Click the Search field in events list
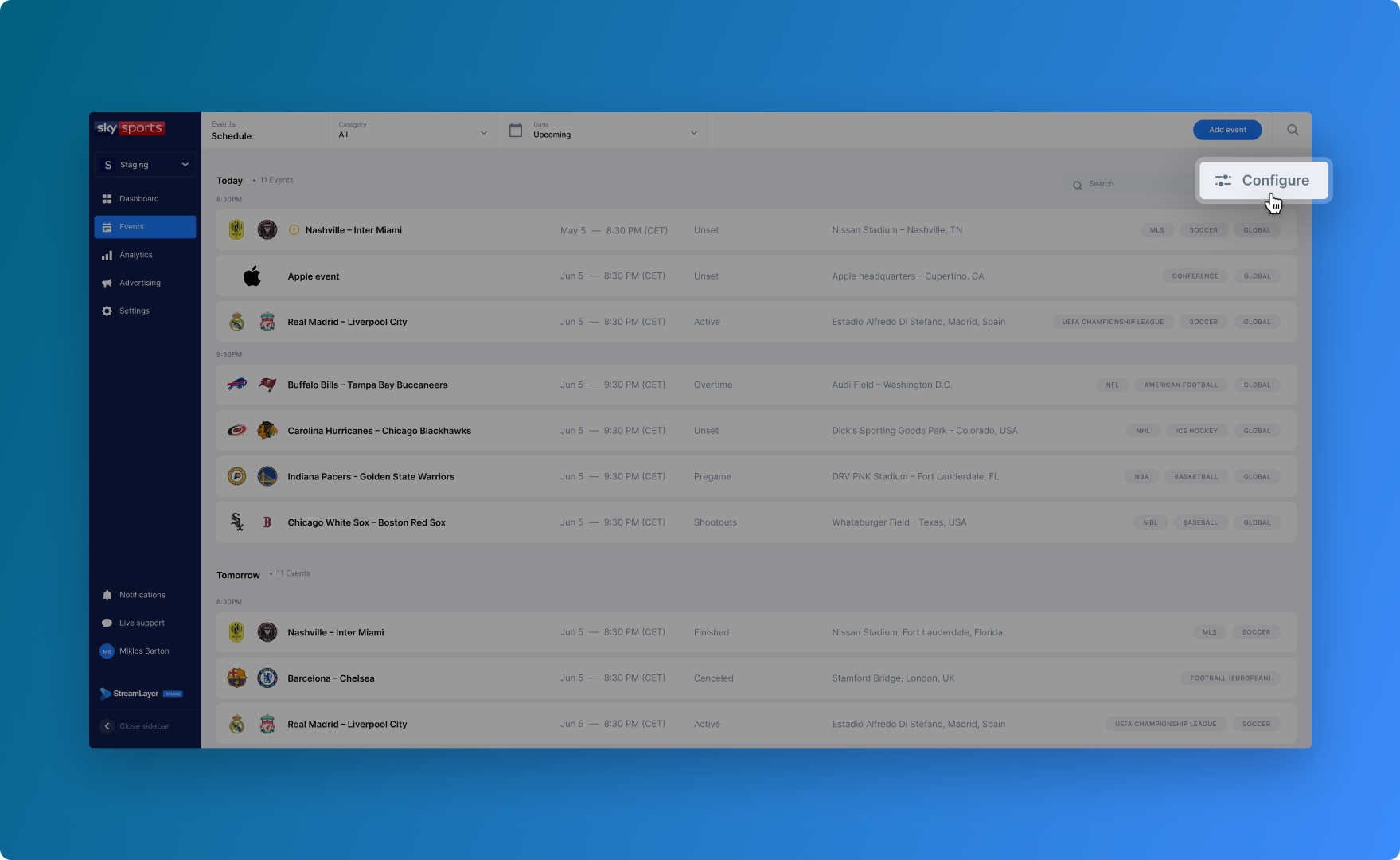Viewport: 1400px width, 860px height. coord(1130,184)
